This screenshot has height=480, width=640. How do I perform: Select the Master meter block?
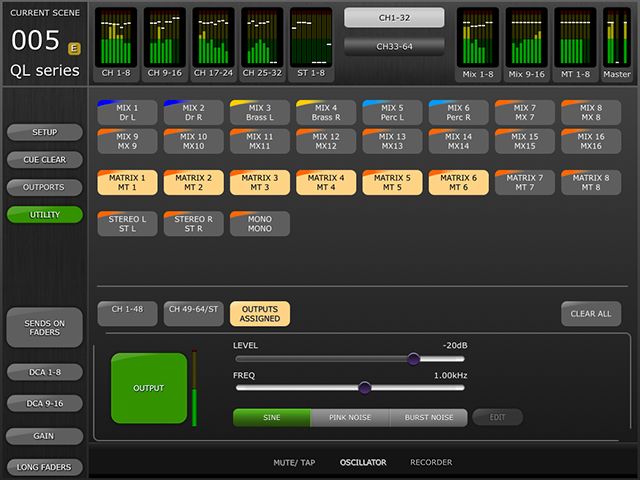pos(617,44)
